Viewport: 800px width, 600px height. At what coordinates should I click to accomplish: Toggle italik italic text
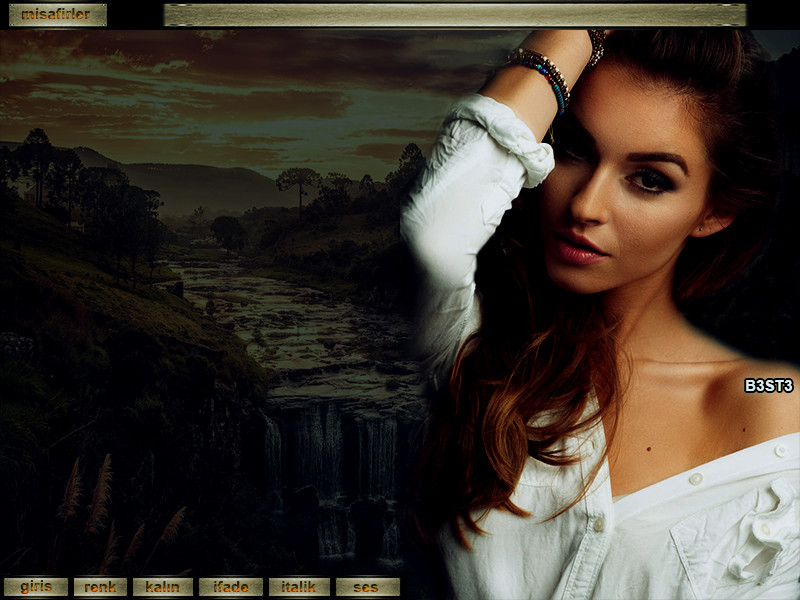coord(299,587)
